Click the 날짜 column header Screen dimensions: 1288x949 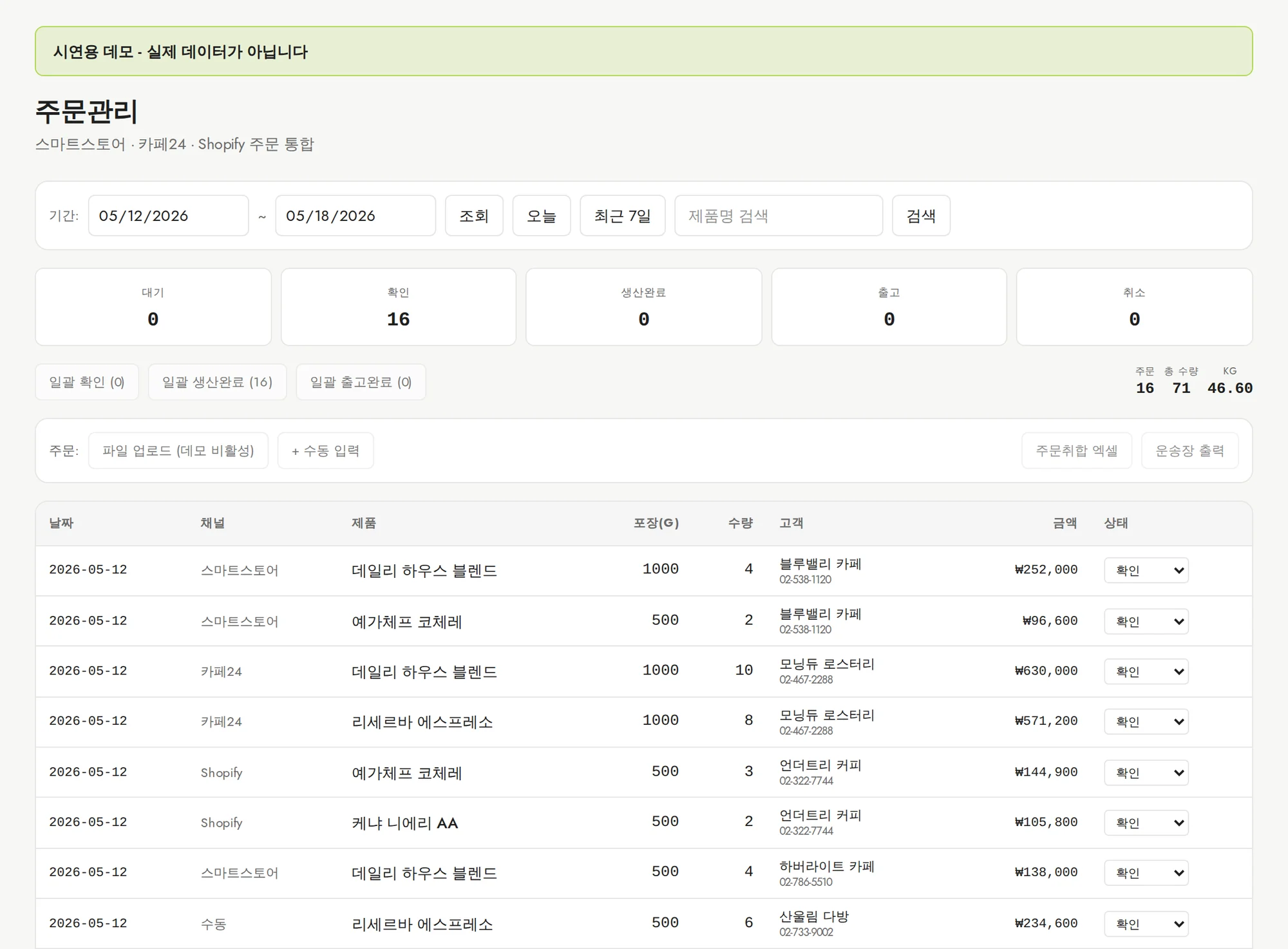click(x=62, y=523)
